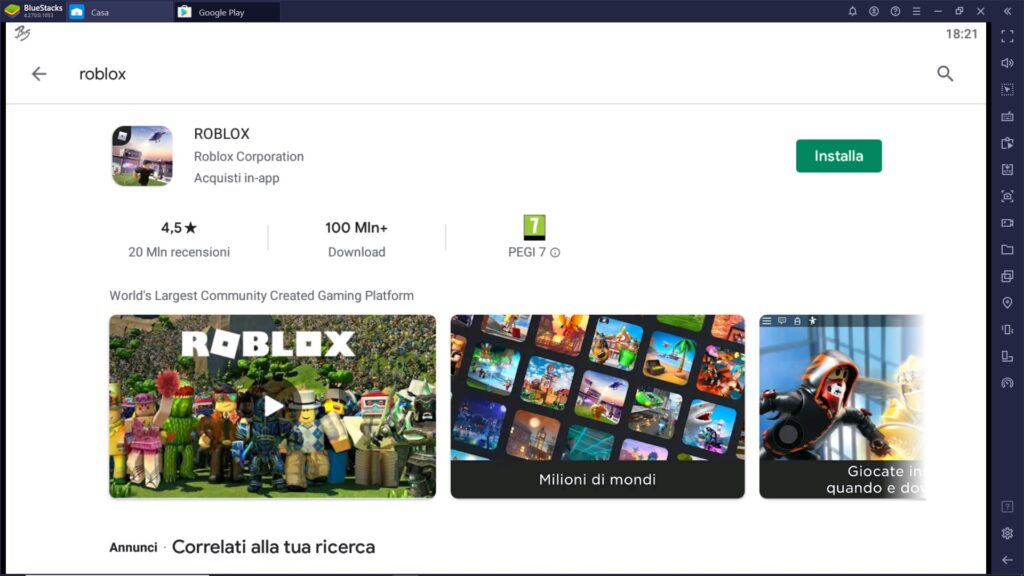Screen dimensions: 1024x576
Task: Mute the emulator volume with the speaker icon
Action: [1008, 61]
